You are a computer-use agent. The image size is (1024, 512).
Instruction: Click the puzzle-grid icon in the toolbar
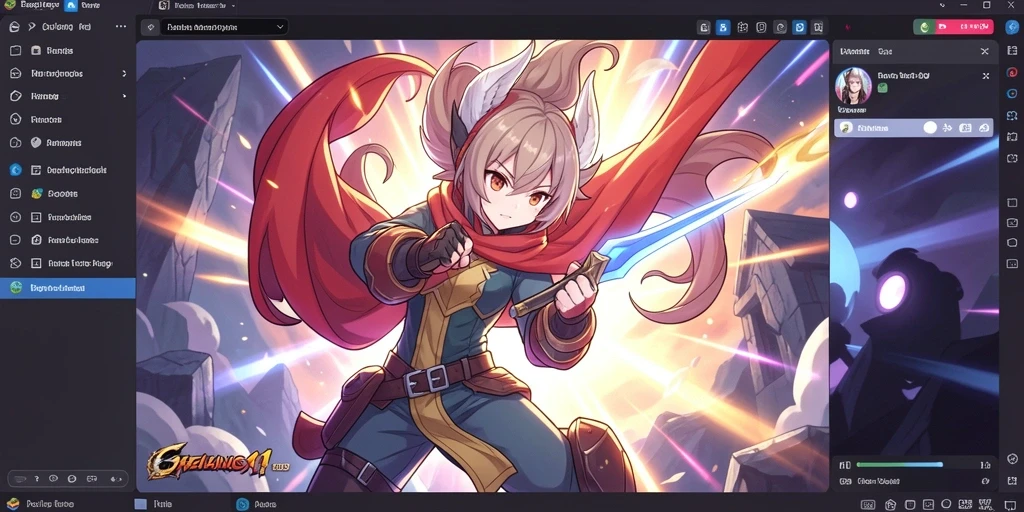click(742, 27)
